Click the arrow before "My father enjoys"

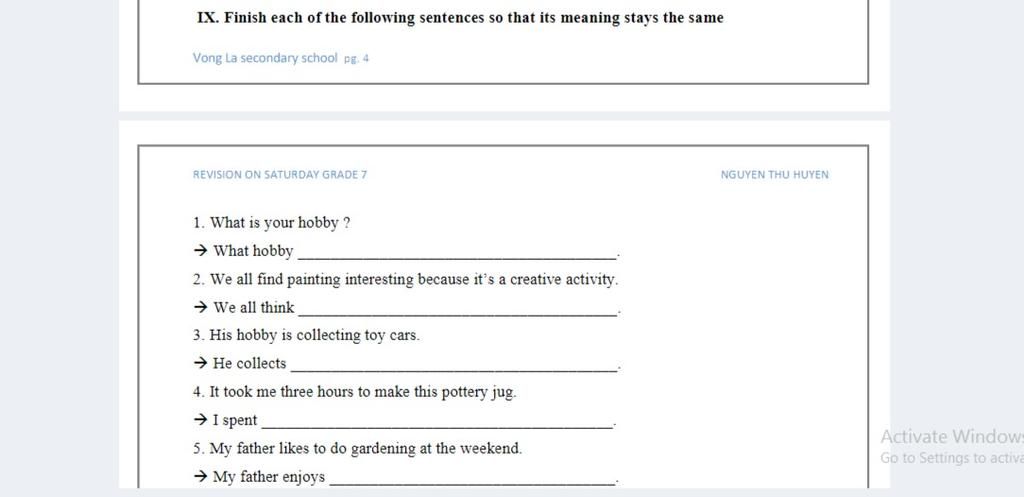tap(200, 477)
